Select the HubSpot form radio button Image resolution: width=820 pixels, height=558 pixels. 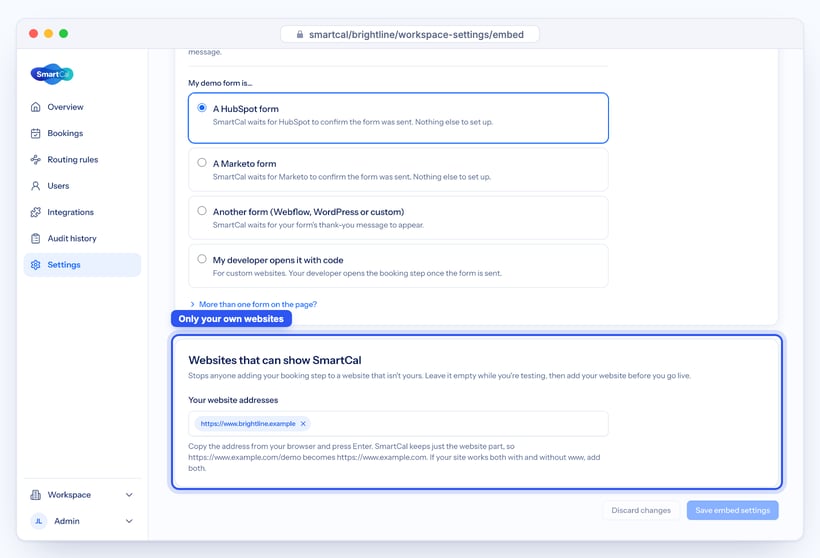coord(202,108)
